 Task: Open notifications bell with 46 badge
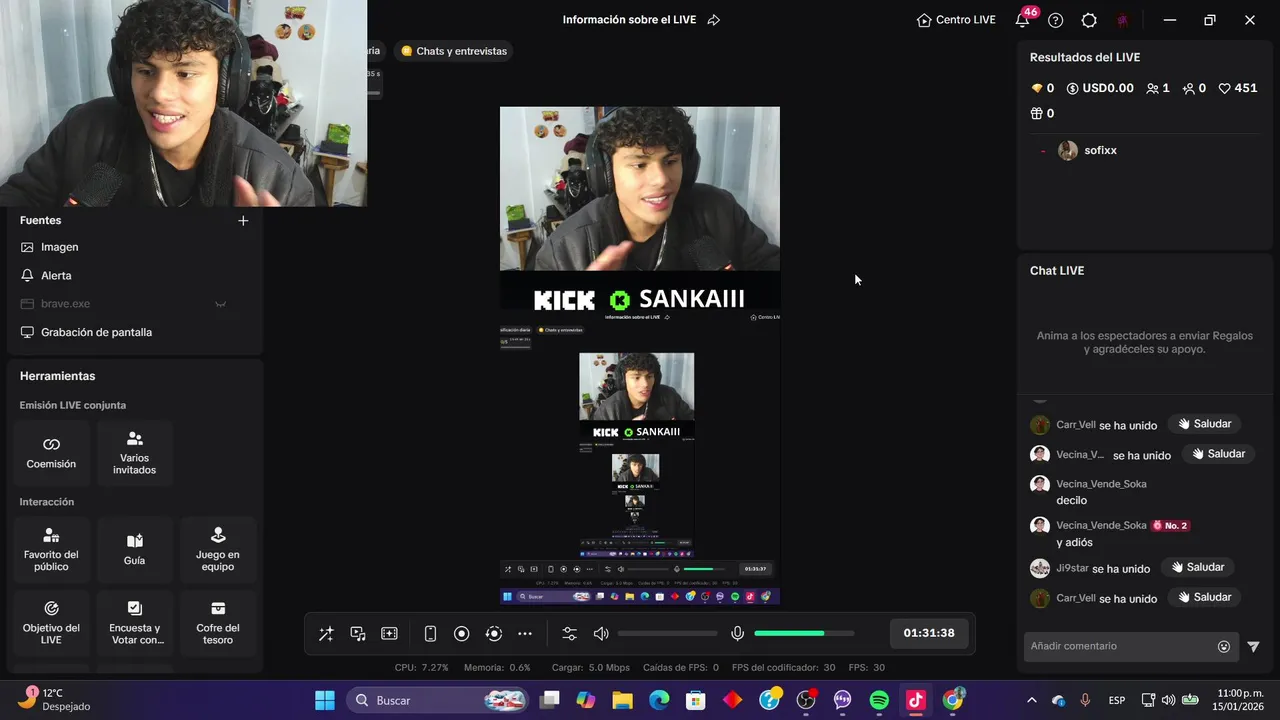1022,20
